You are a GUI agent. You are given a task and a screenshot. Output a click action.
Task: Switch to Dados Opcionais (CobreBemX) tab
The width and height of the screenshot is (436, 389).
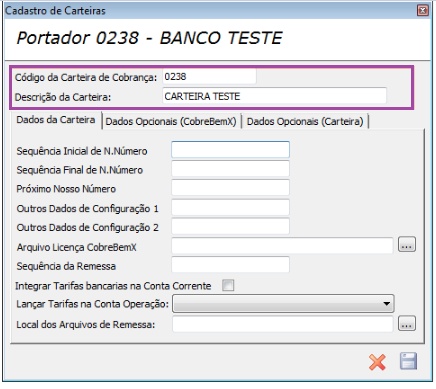coord(171,121)
